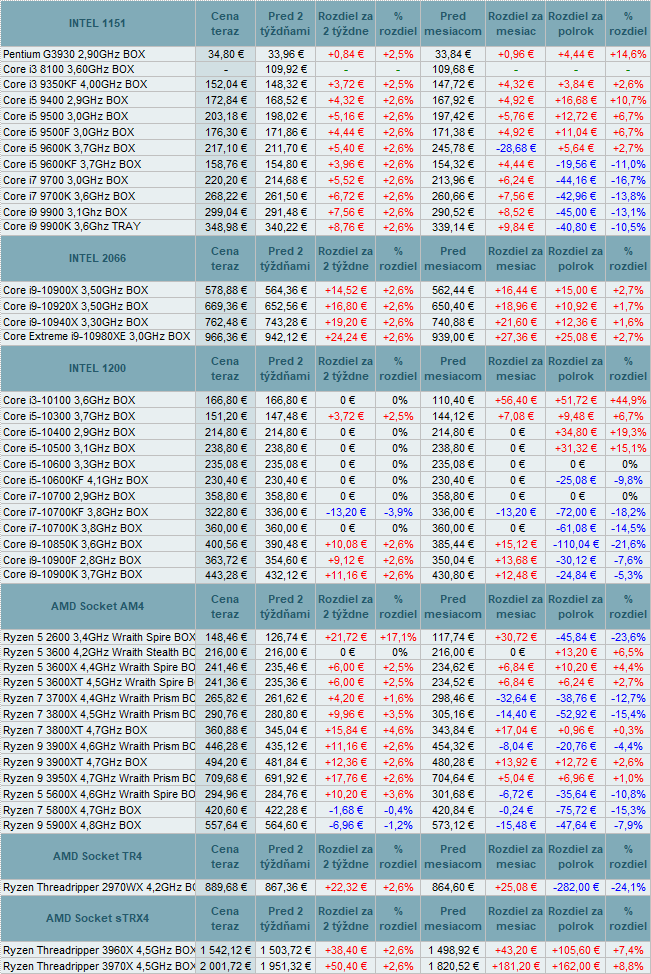Click Ryzen 9 5900X half-year difference -47,64 €
The width and height of the screenshot is (651, 974).
(x=575, y=826)
